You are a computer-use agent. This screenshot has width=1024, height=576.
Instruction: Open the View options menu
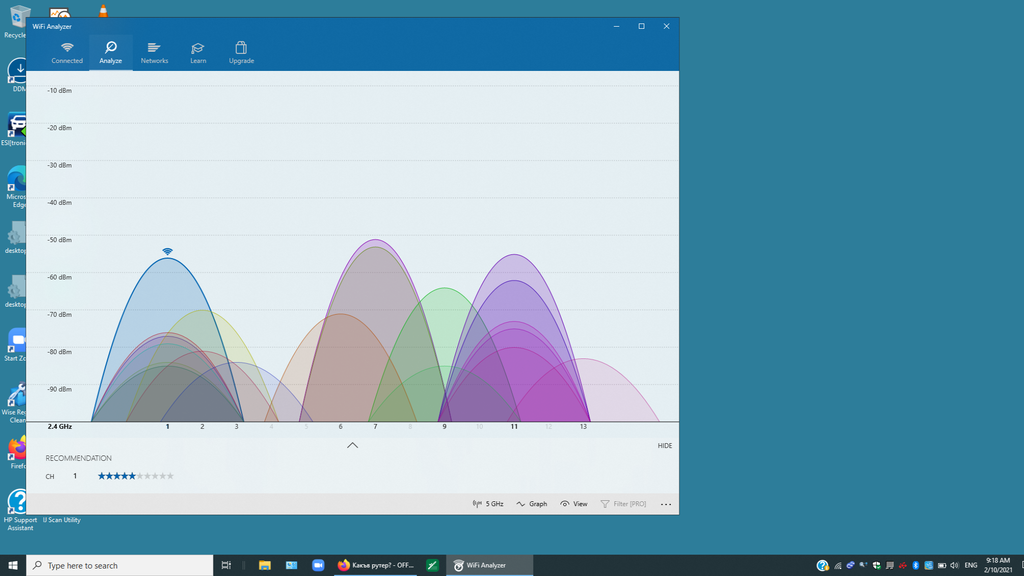click(x=574, y=504)
